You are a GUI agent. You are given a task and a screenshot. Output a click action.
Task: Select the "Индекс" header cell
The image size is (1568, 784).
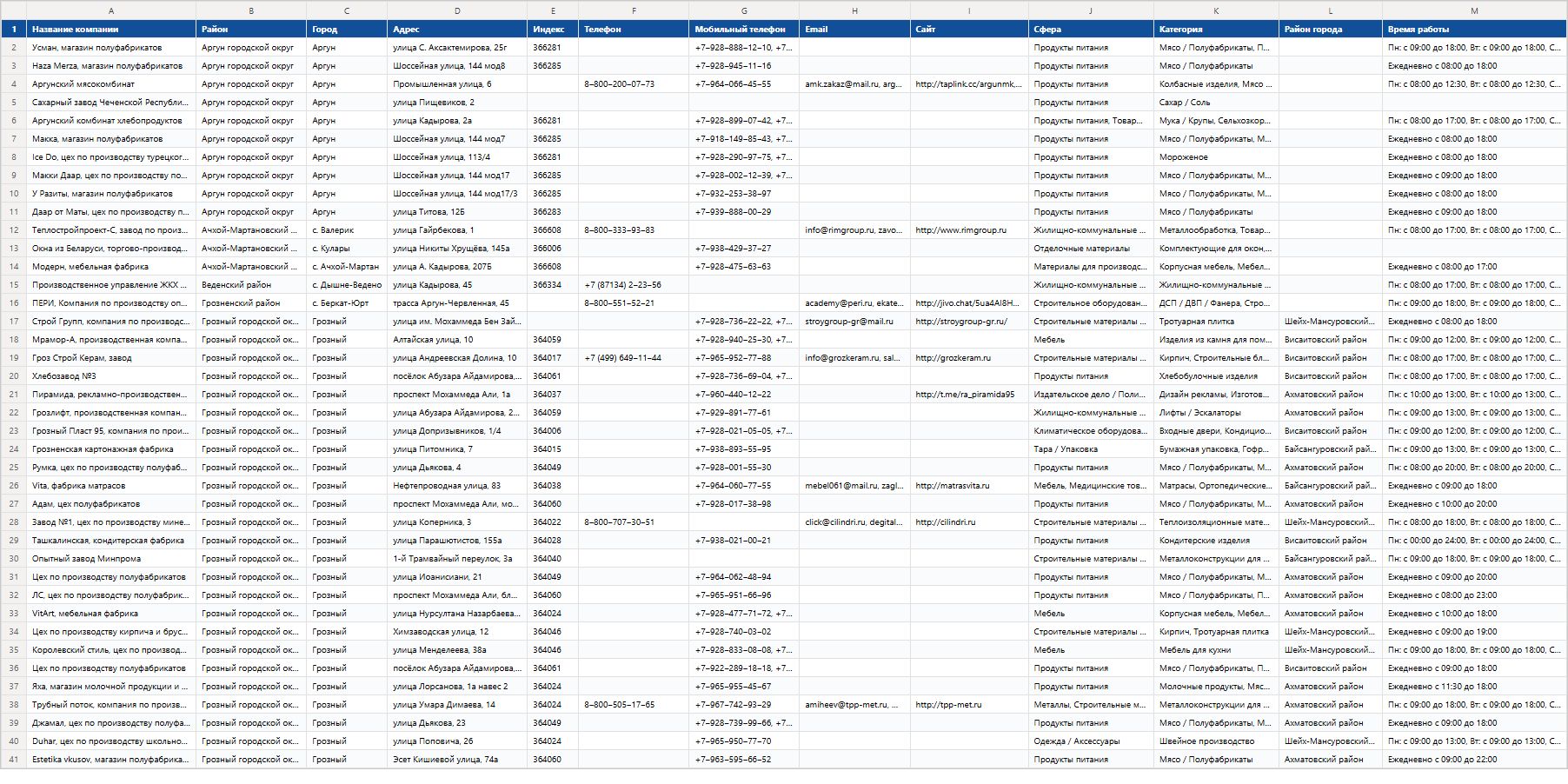pos(553,29)
